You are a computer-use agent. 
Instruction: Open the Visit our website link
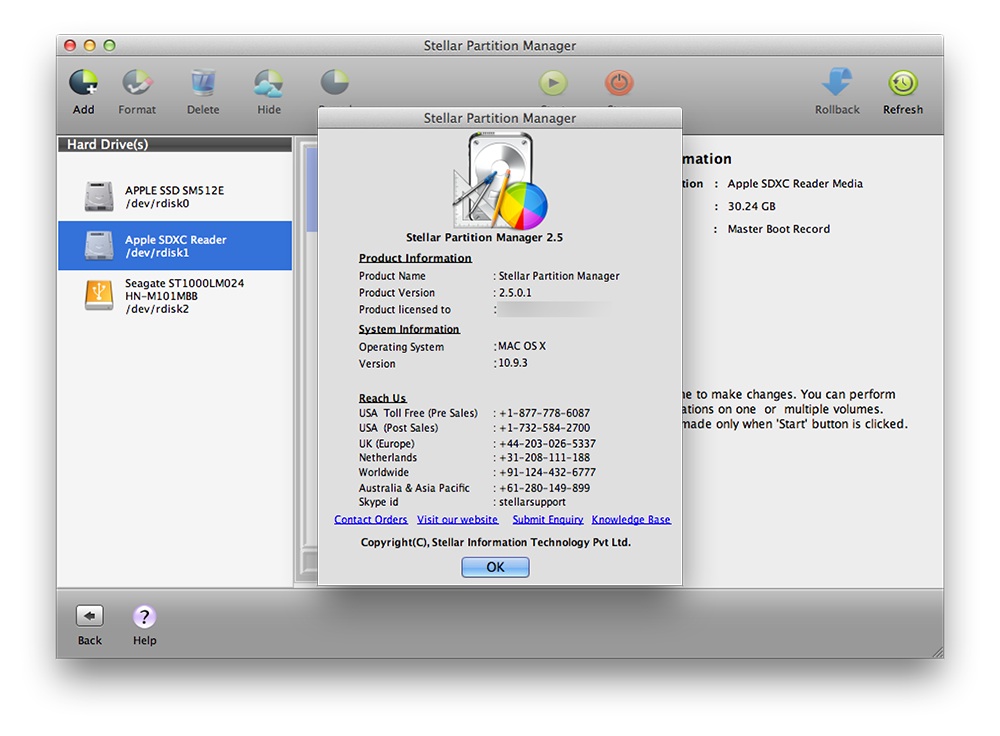pyautogui.click(x=458, y=519)
